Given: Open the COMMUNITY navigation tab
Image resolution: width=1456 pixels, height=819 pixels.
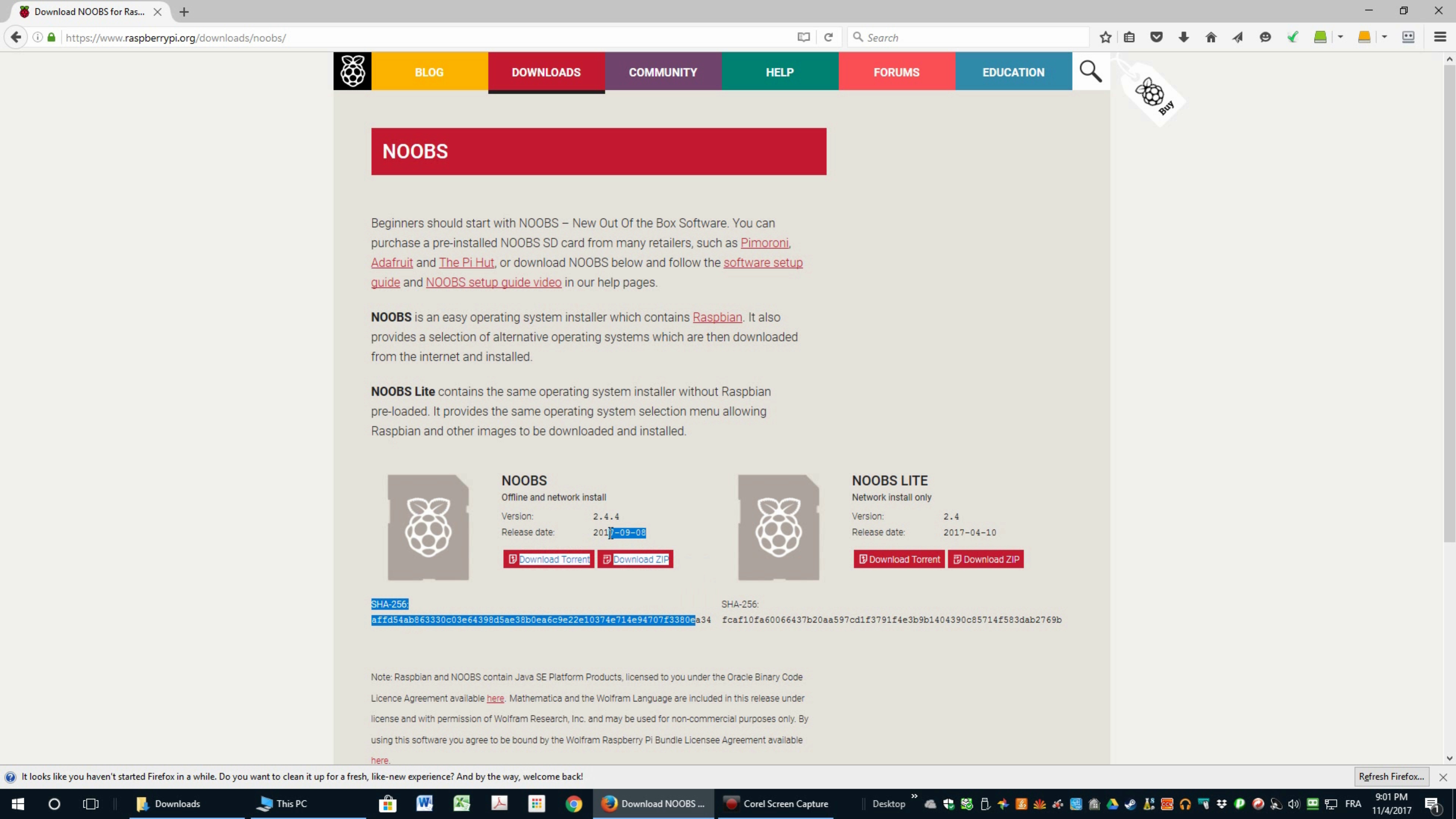Looking at the screenshot, I should pos(663,72).
